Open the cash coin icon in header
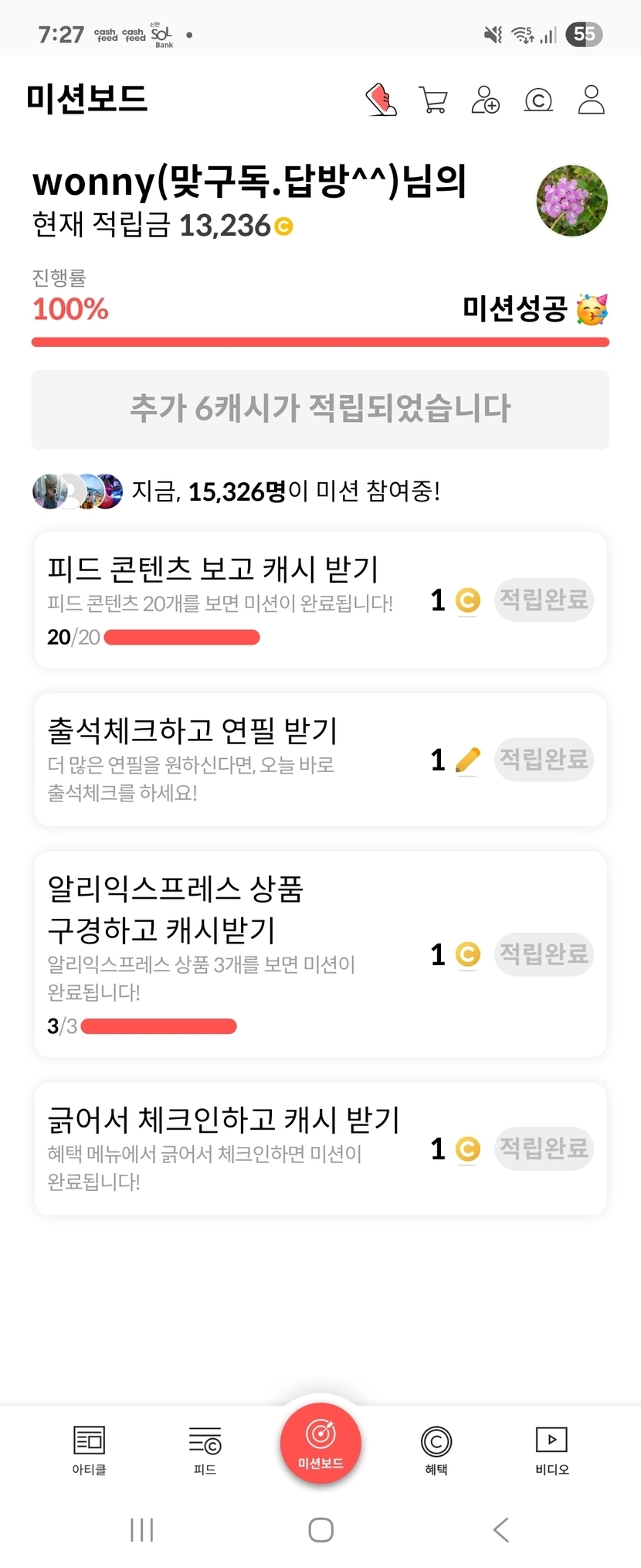641x1568 pixels. (x=538, y=100)
